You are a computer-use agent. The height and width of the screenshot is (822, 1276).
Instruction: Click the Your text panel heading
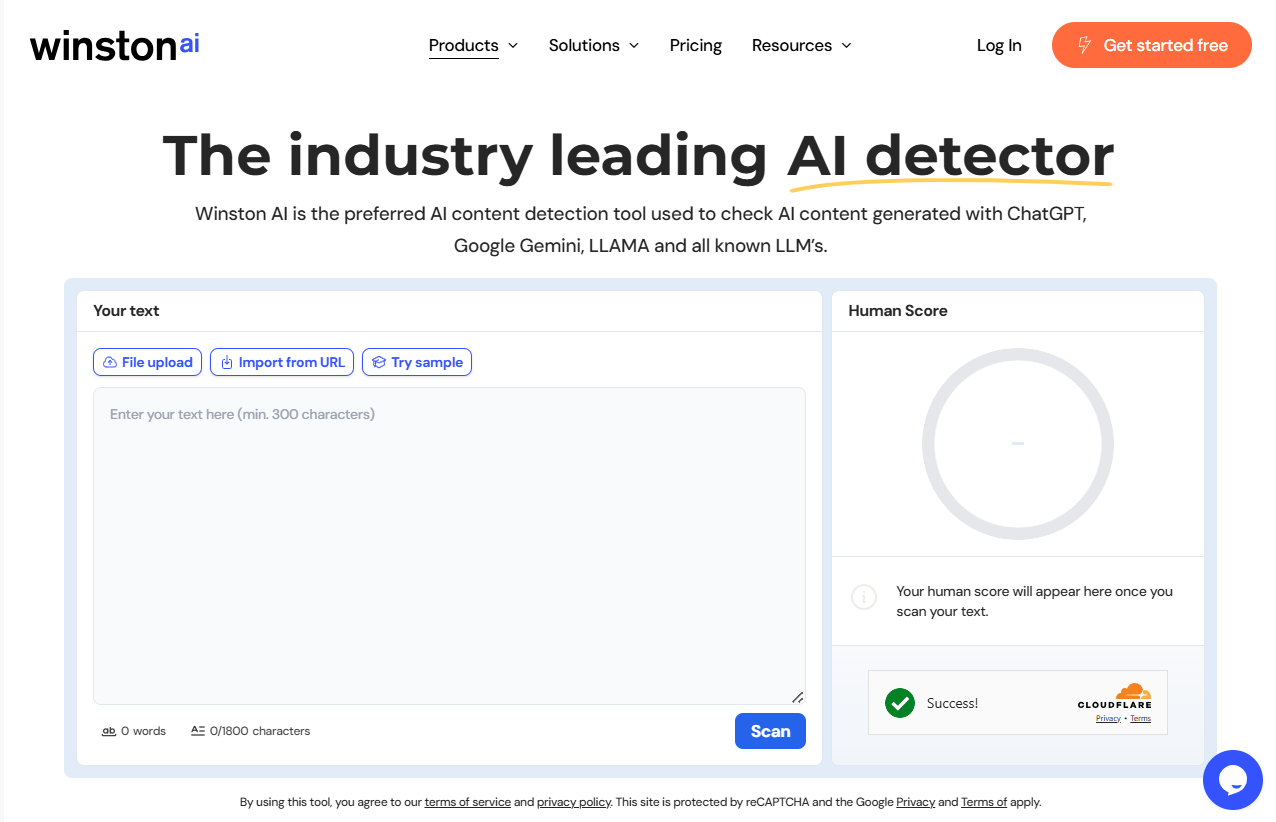(126, 311)
